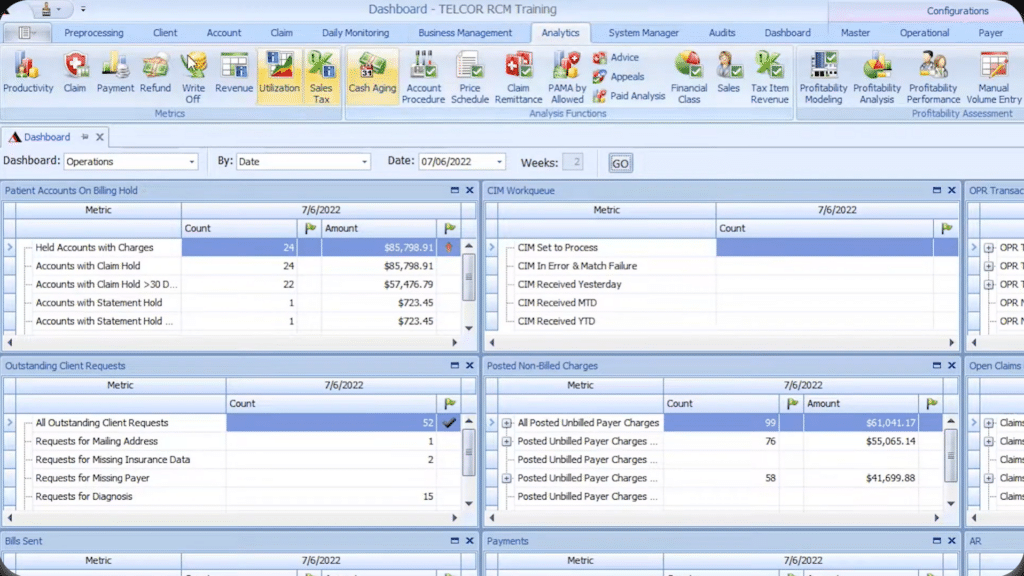Open the Revenue metrics tool
Image resolution: width=1024 pixels, height=576 pixels.
pyautogui.click(x=234, y=73)
